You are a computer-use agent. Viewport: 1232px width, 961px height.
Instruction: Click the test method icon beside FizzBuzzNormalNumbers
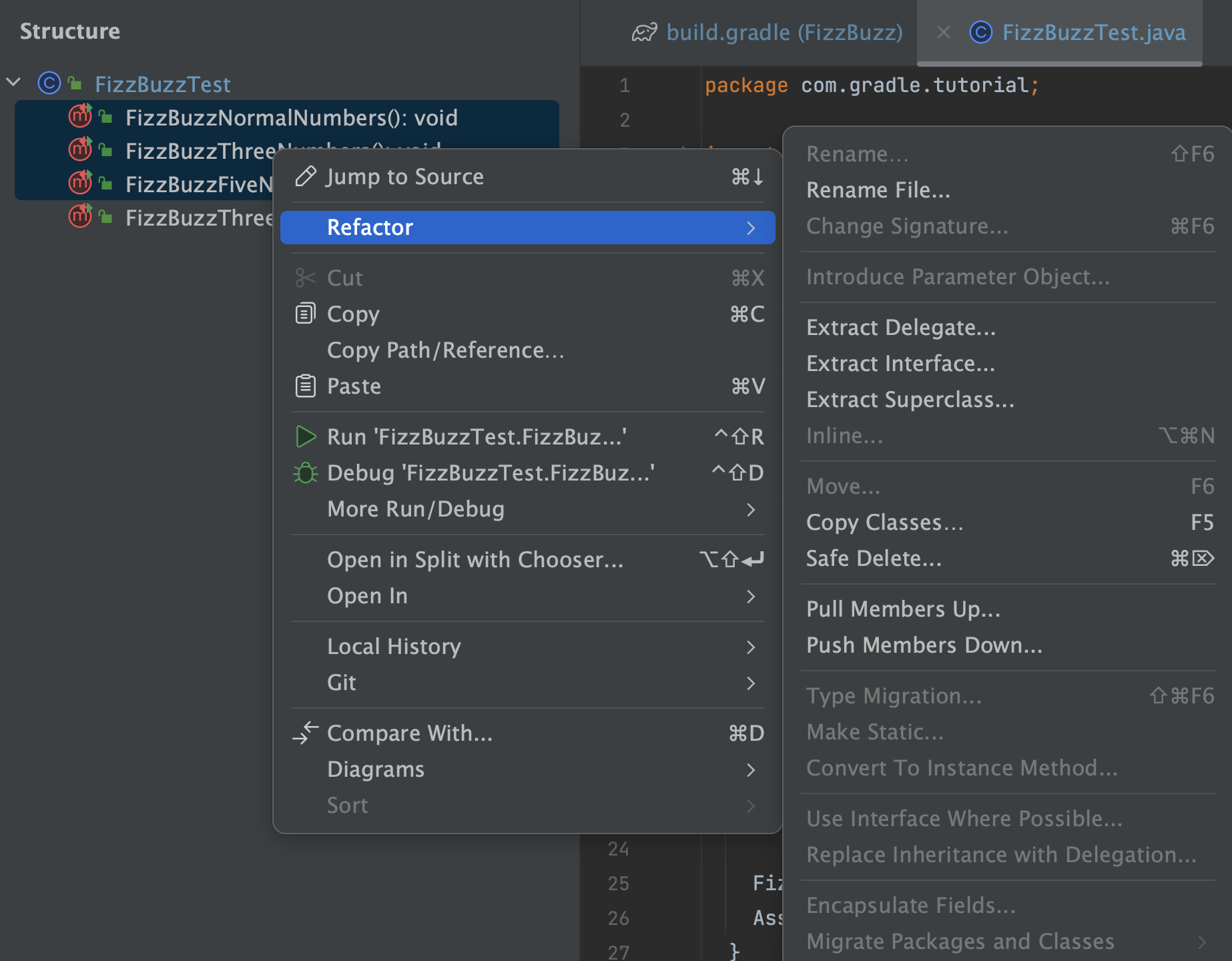(79, 117)
